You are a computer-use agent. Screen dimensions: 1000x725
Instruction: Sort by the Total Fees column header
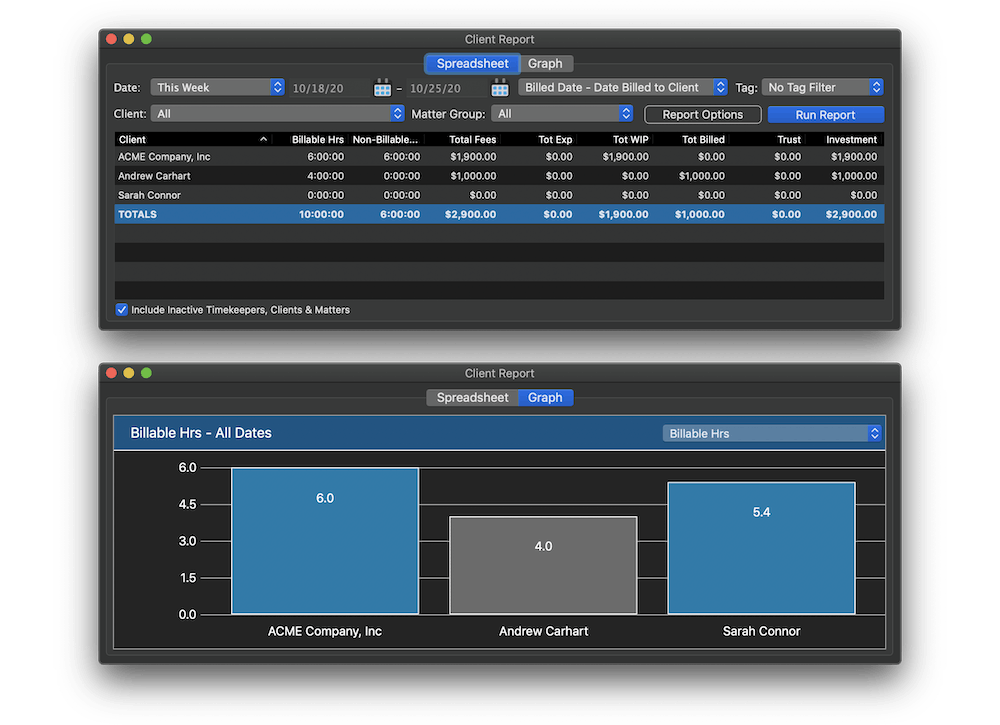pyautogui.click(x=473, y=139)
